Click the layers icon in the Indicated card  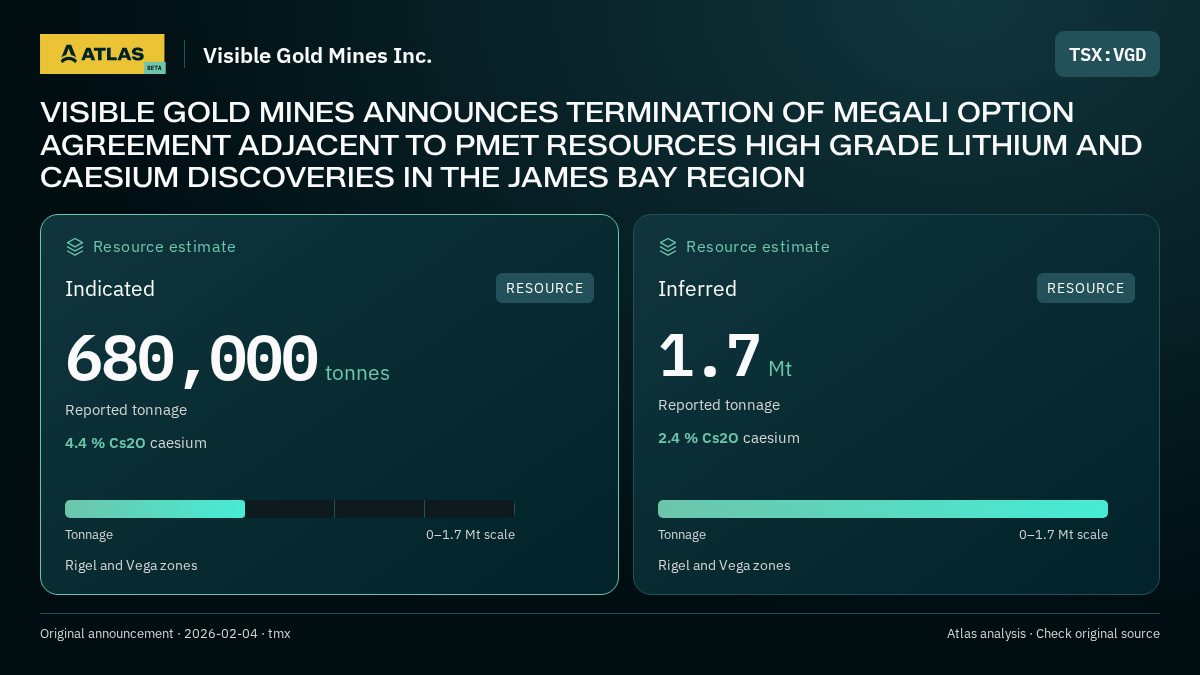point(75,247)
